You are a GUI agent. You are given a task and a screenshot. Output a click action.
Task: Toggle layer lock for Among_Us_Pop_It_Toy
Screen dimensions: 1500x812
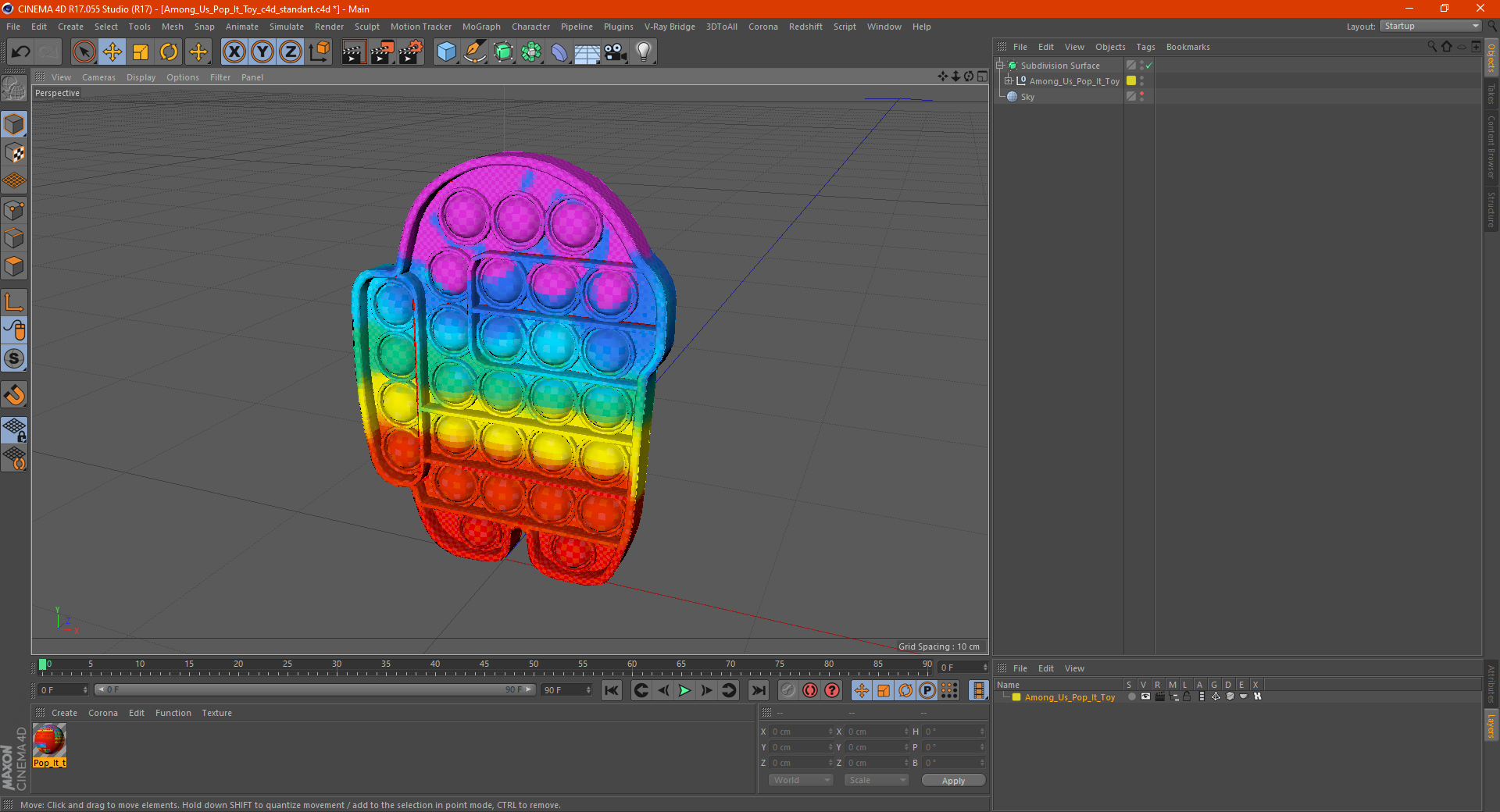click(x=1187, y=696)
